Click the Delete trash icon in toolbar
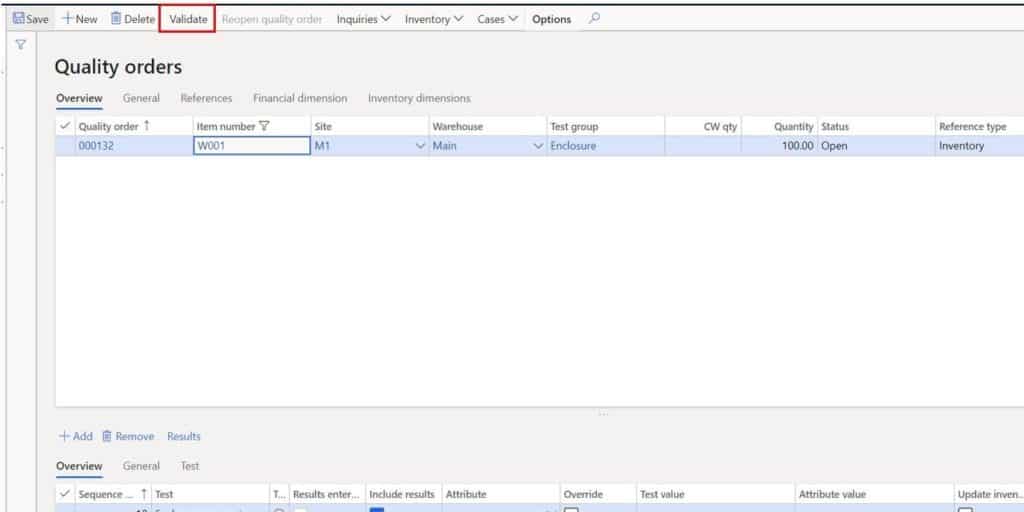The height and width of the screenshot is (512, 1024). point(116,19)
